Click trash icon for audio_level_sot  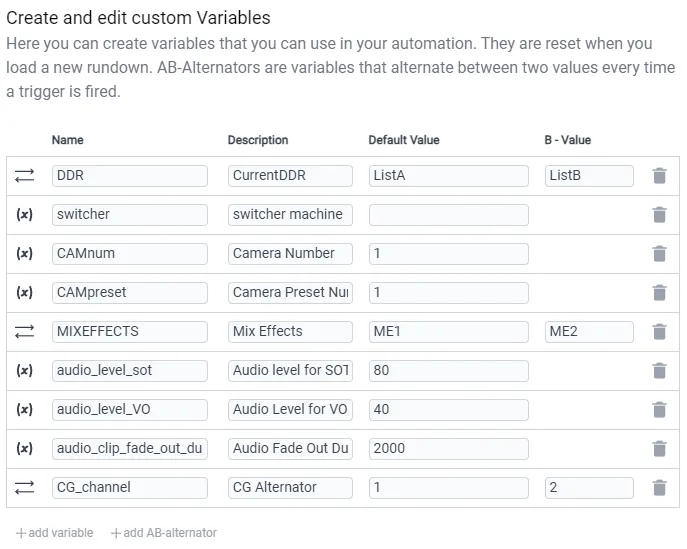[x=659, y=371]
